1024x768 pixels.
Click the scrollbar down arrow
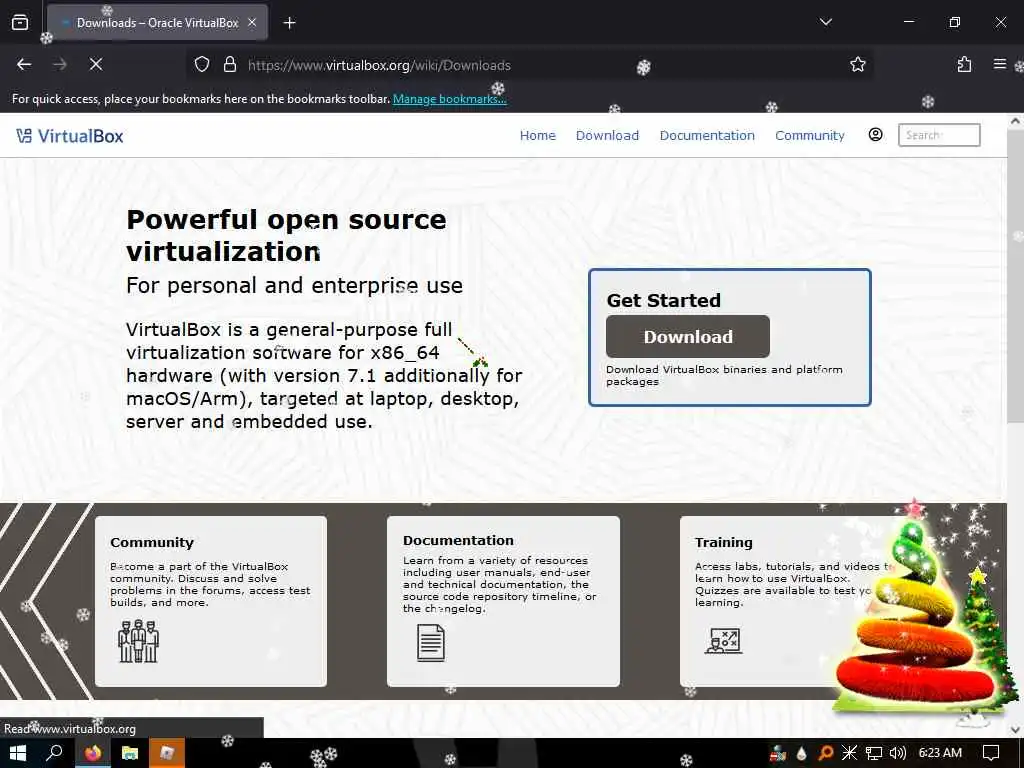[1015, 729]
